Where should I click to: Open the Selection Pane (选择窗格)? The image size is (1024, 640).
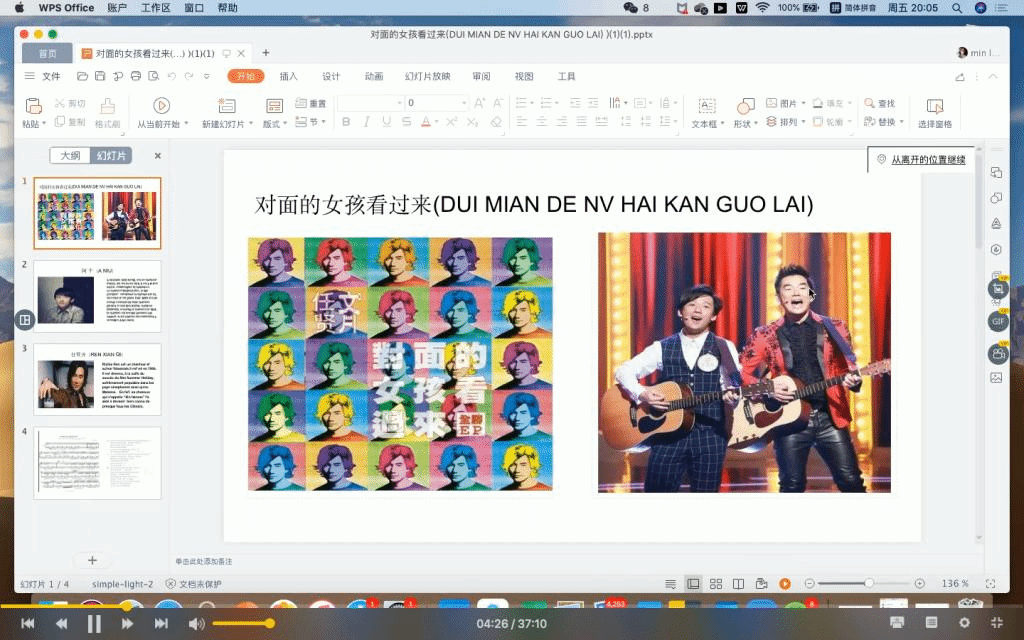click(935, 112)
